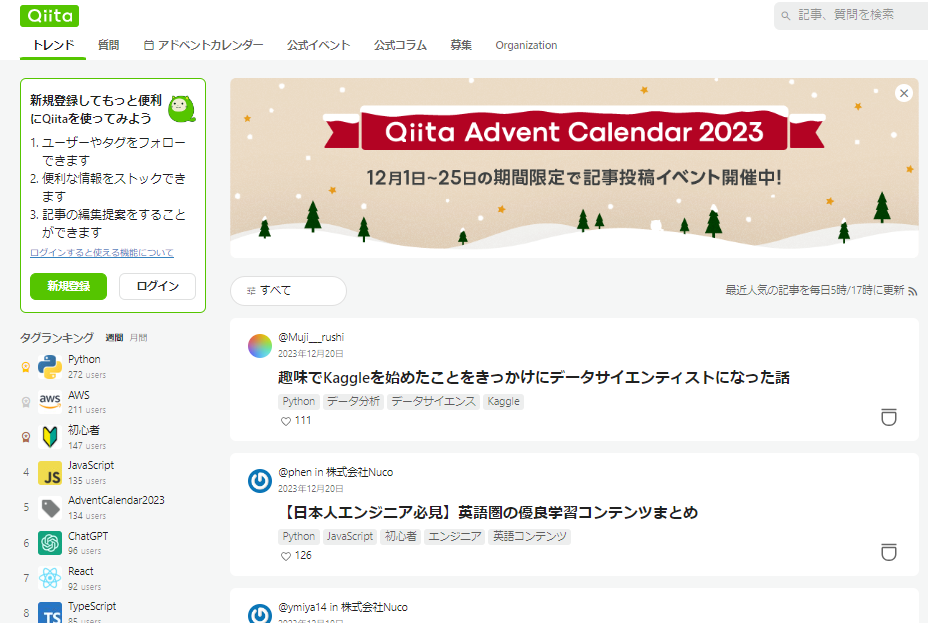This screenshot has height=623, width=928.
Task: Click the 記事、質問を検索 search field
Action: click(852, 15)
